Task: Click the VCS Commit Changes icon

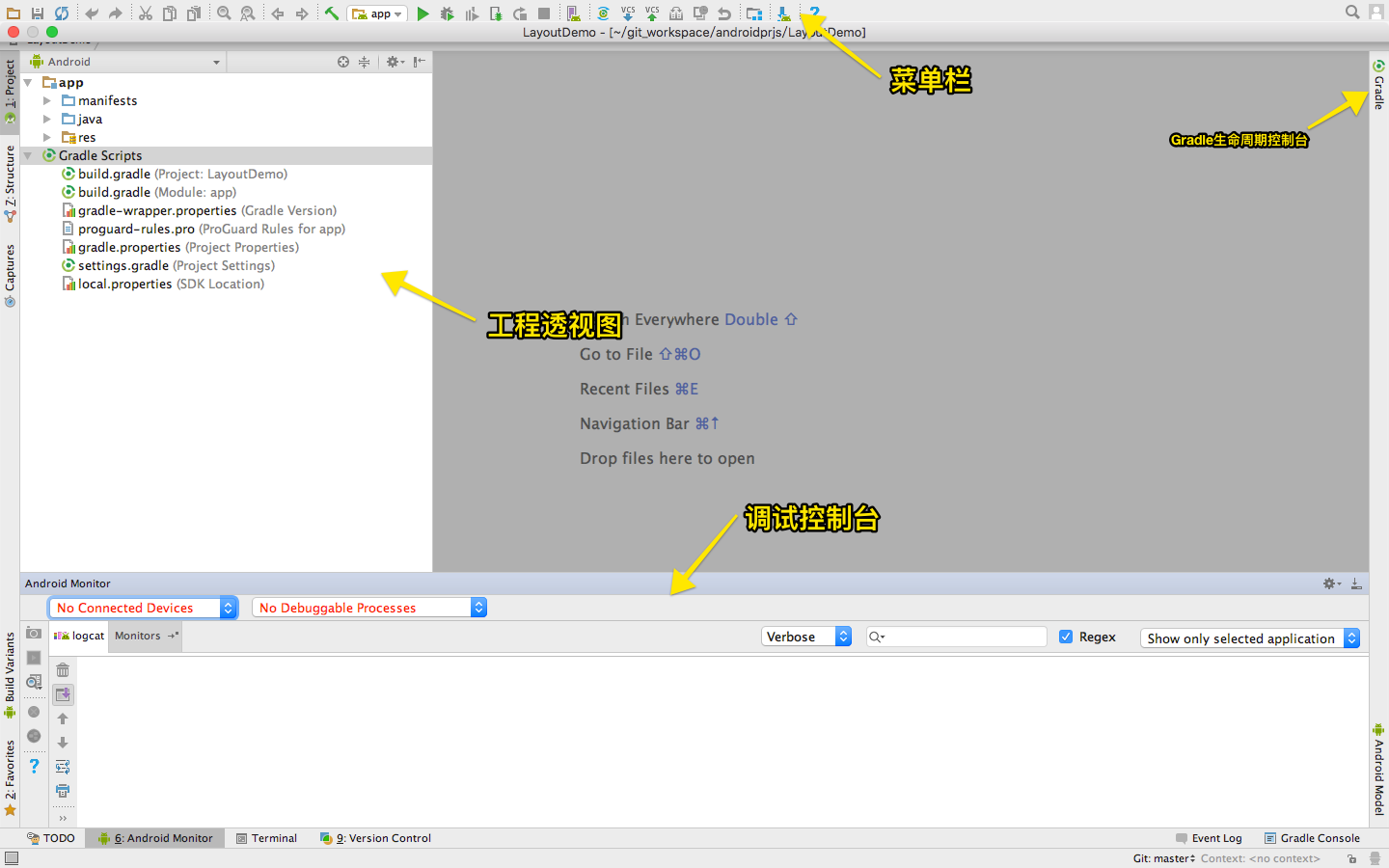Action: click(x=652, y=14)
